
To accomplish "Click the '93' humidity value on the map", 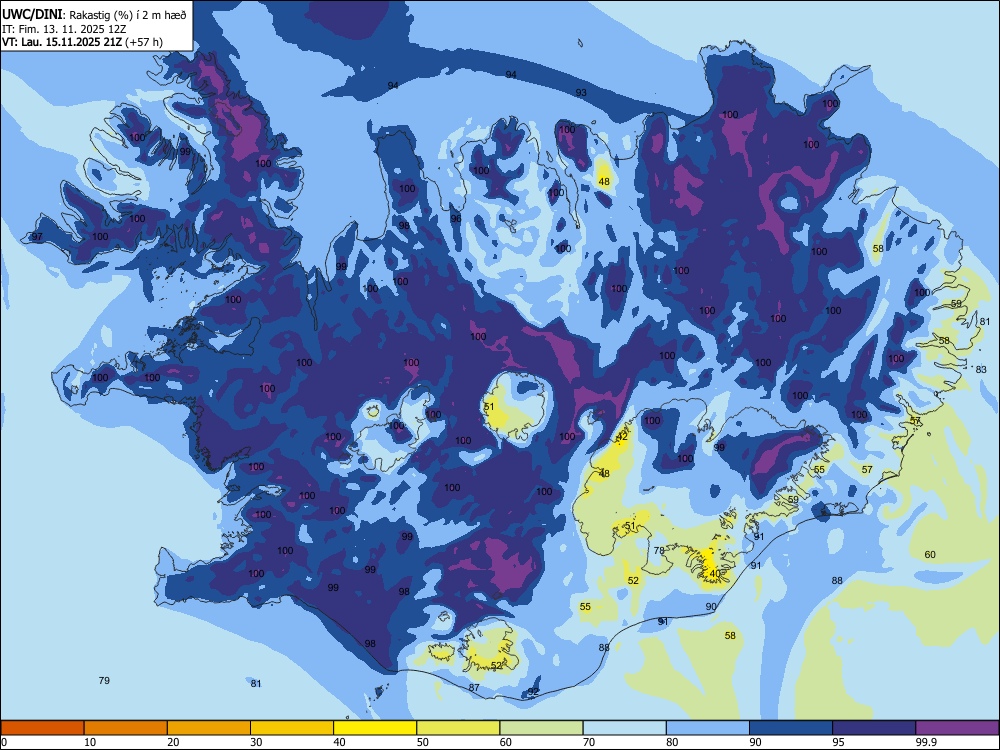I will pos(581,92).
